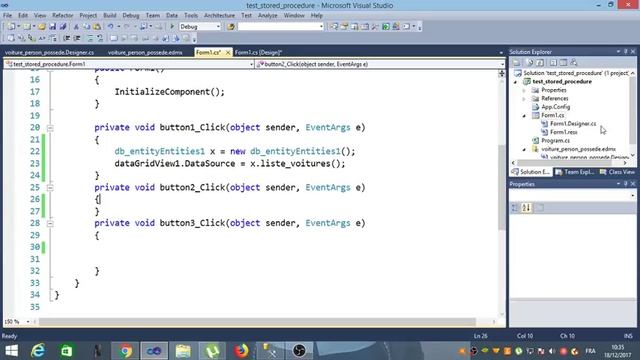The height and width of the screenshot is (360, 640).
Task: Click the editor vertical scrollbar thumb
Action: pos(502,188)
